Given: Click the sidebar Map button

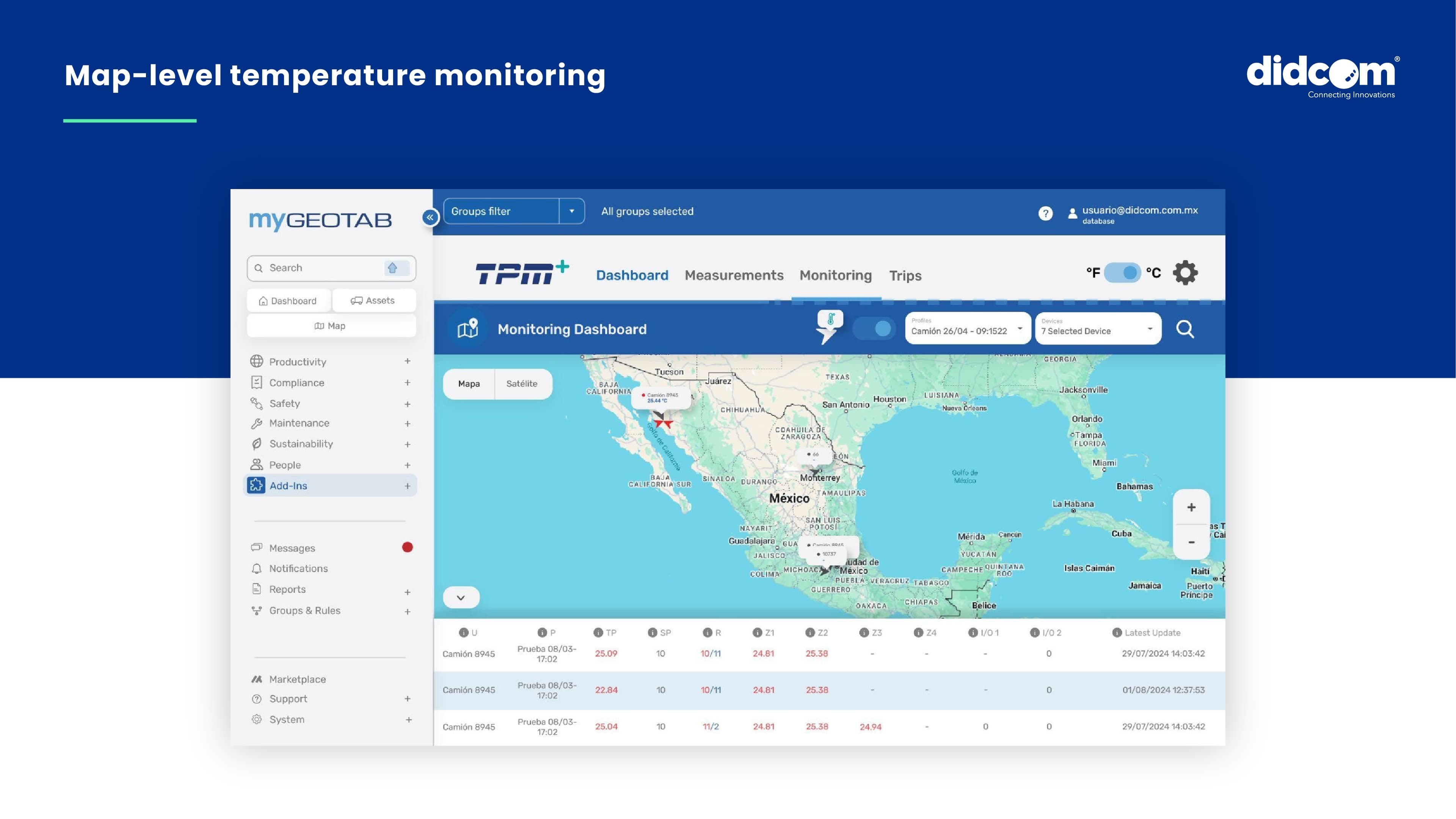Looking at the screenshot, I should click(331, 326).
